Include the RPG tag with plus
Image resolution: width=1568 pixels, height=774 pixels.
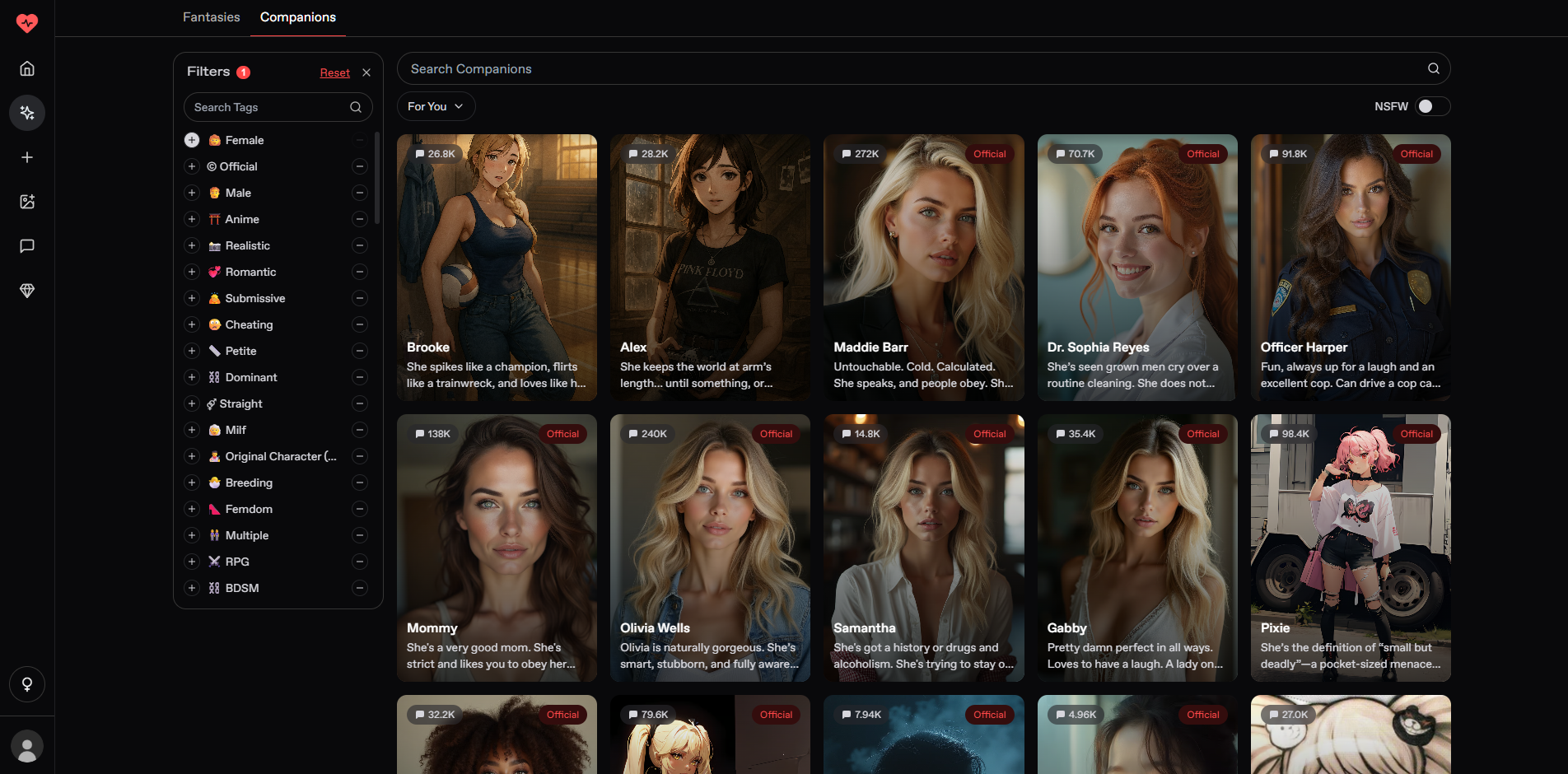192,562
